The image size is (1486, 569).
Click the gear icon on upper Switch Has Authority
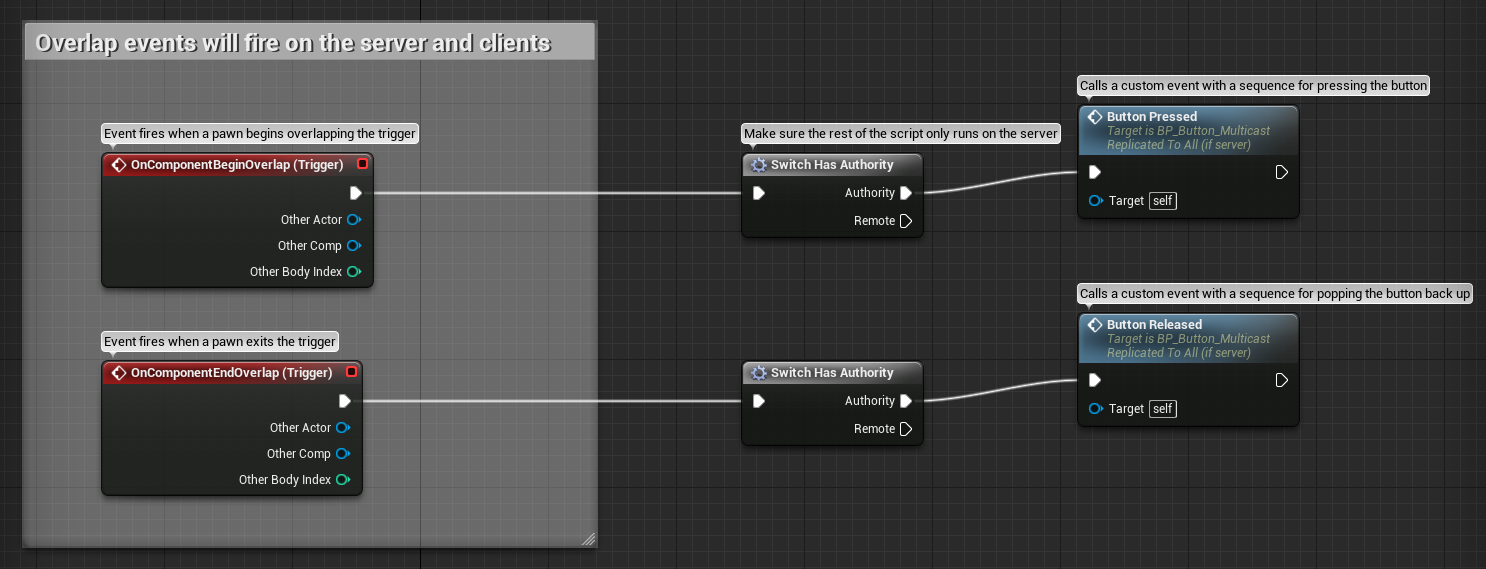759,165
